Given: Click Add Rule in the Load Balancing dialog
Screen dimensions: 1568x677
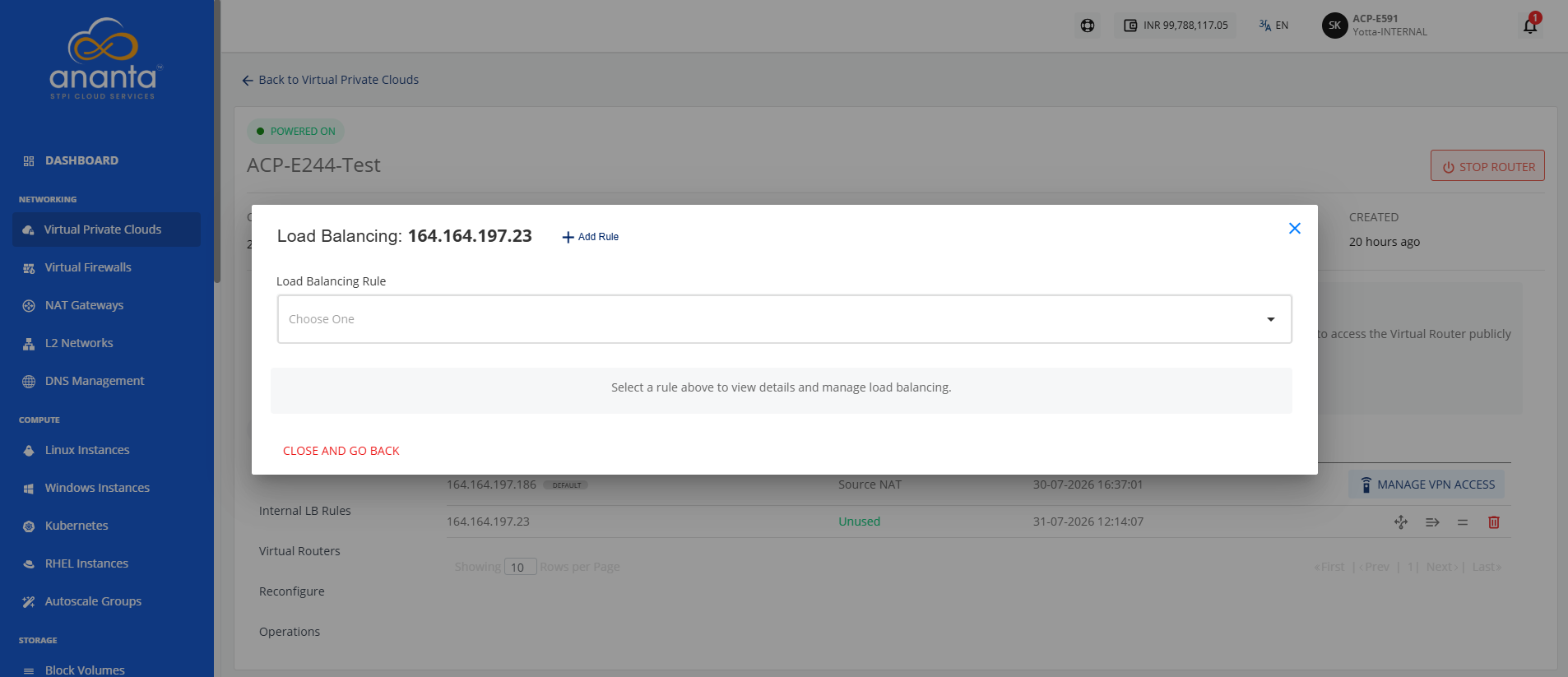Looking at the screenshot, I should coord(591,237).
